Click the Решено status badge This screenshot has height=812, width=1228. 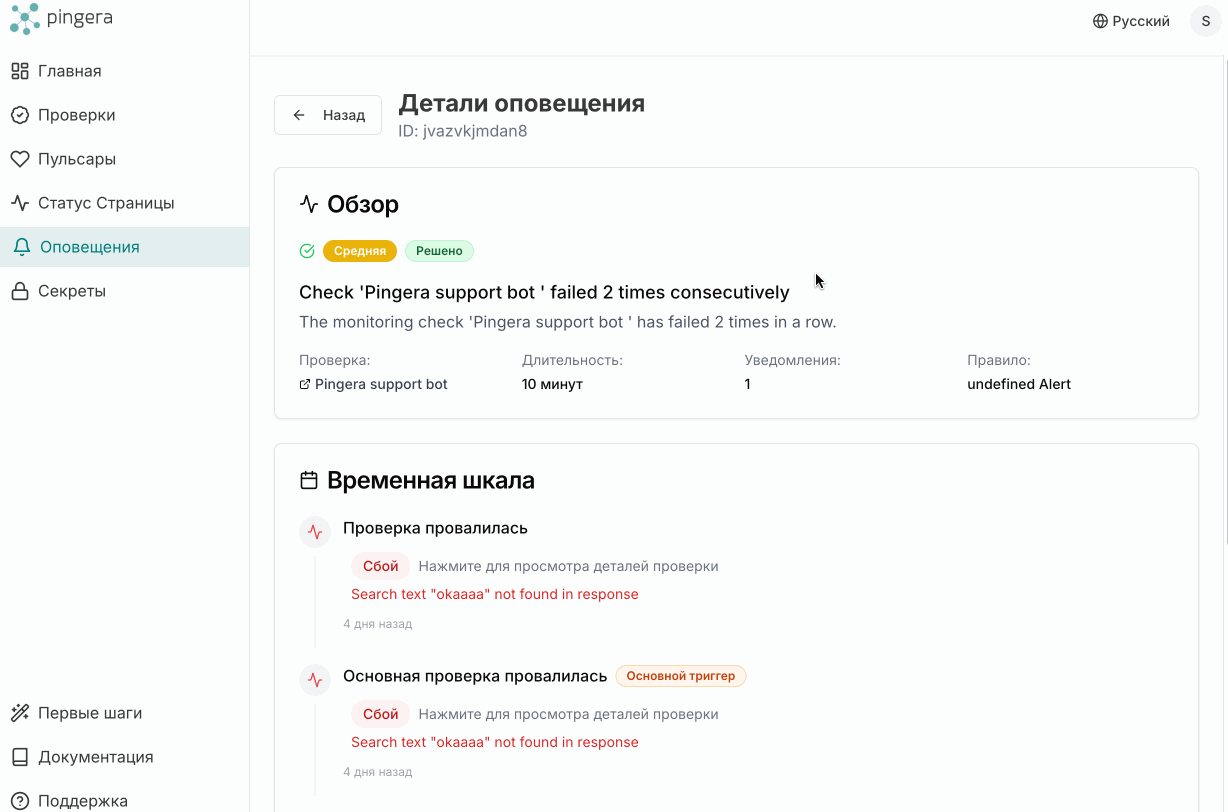(438, 250)
